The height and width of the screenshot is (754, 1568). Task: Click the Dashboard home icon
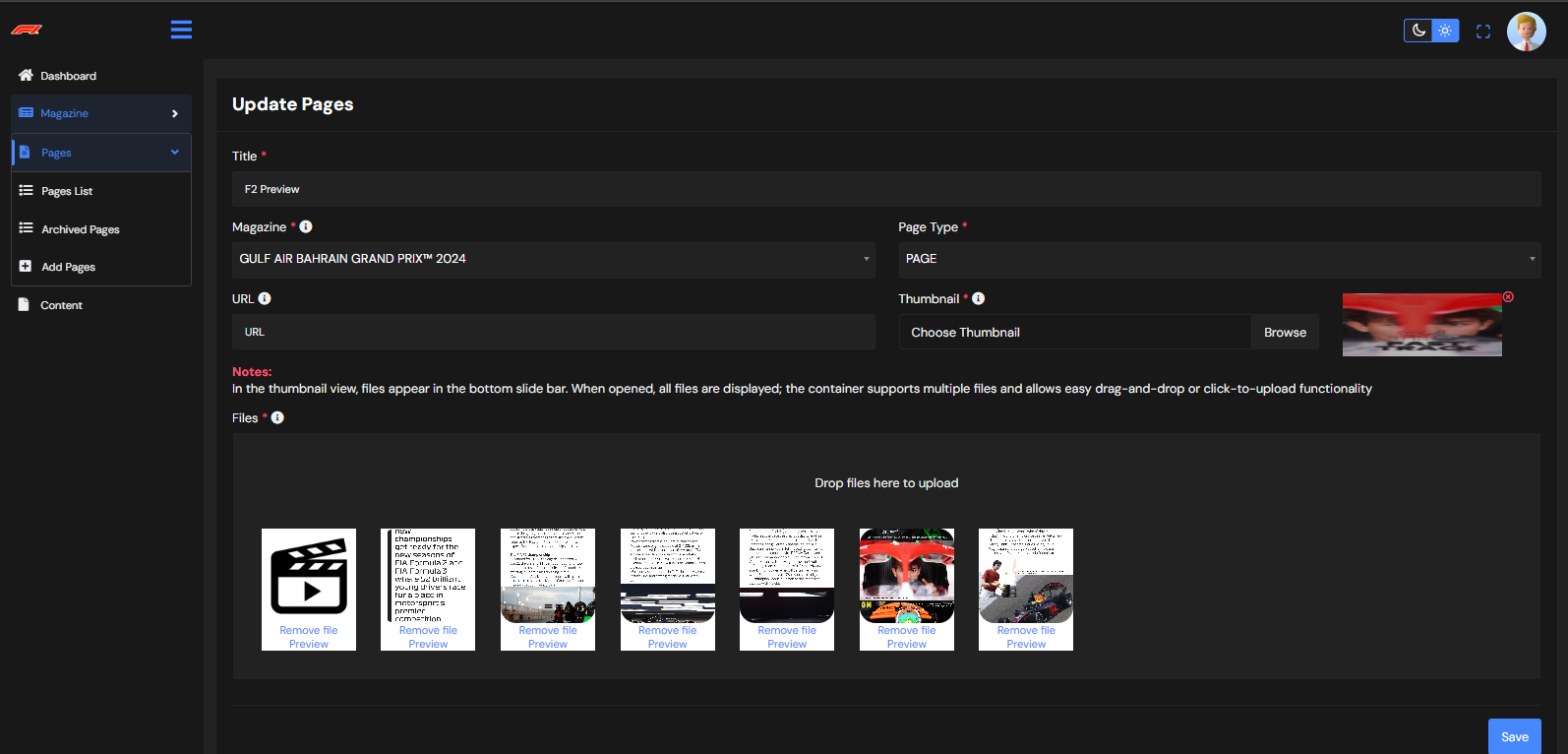pos(26,75)
